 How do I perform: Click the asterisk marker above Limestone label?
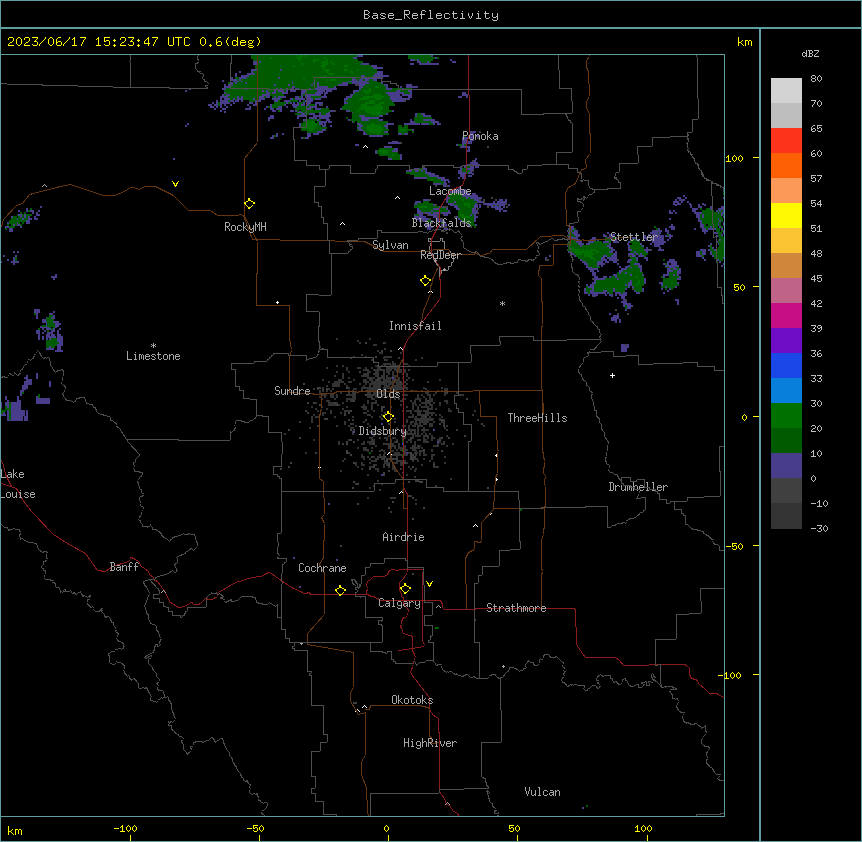[x=153, y=346]
